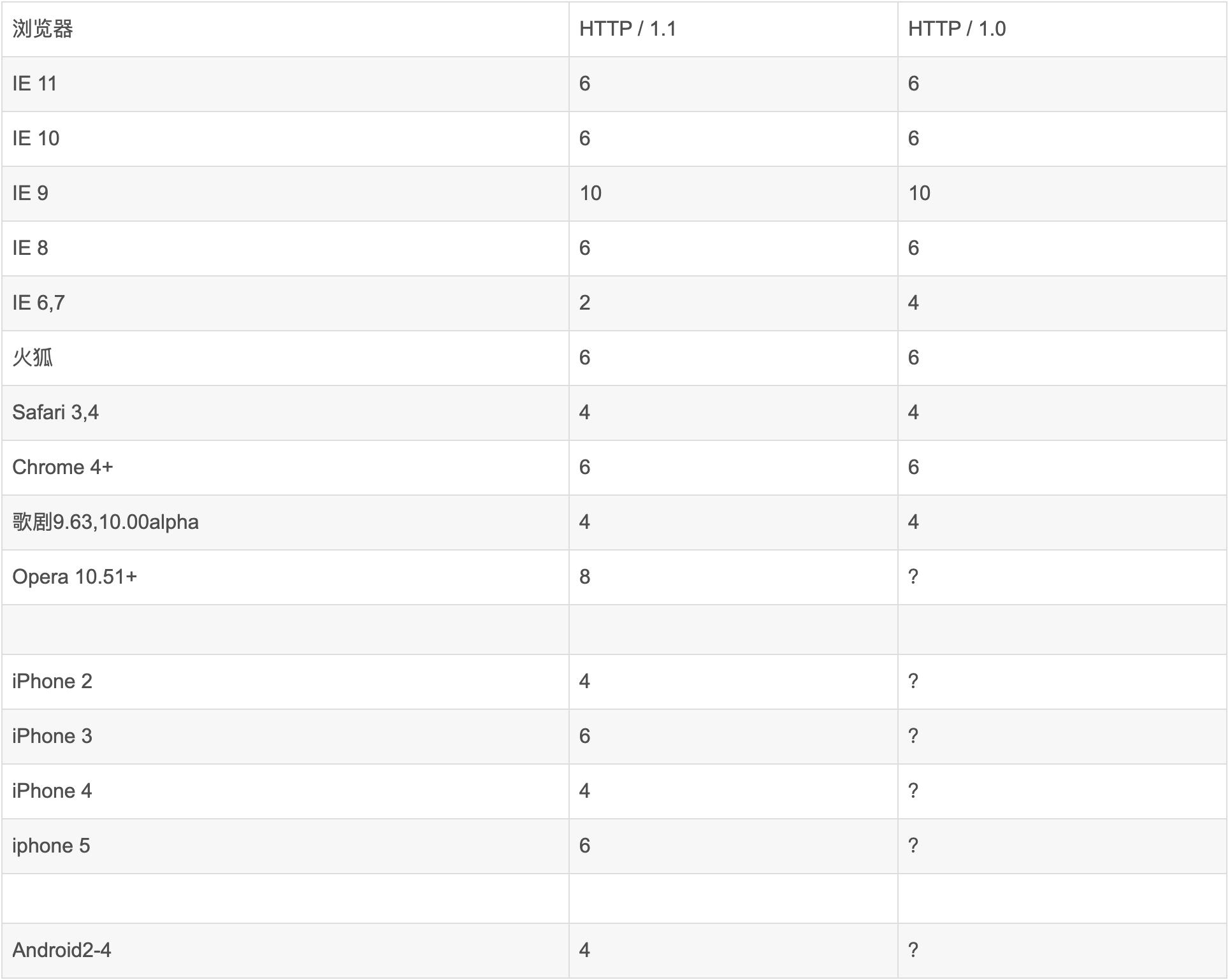Select the Opera 10.51+ cell
The width and height of the screenshot is (1230, 980).
[75, 577]
